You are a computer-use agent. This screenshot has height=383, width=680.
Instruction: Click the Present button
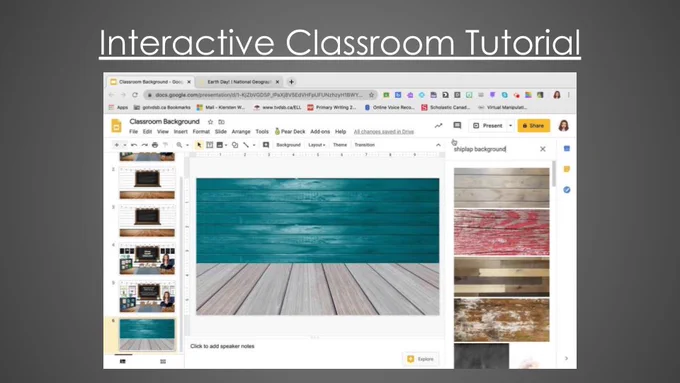[x=488, y=126]
